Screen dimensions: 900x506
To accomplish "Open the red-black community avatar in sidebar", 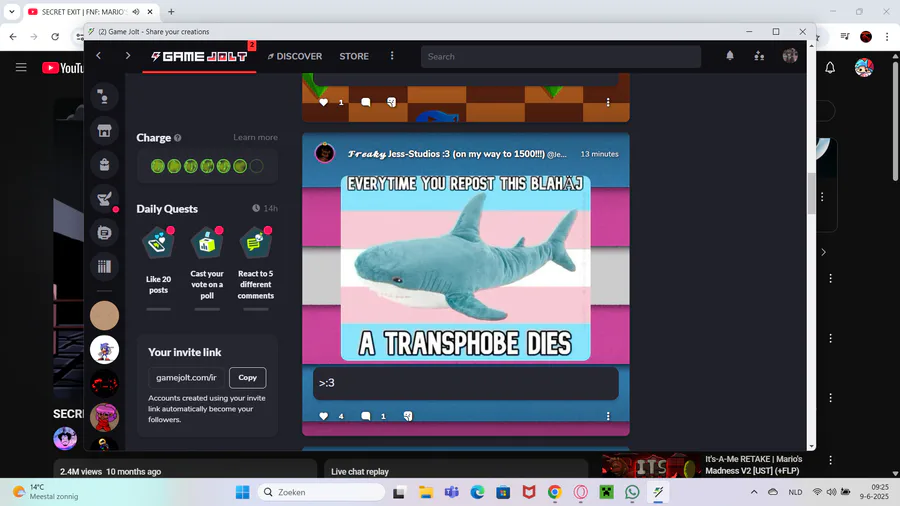I will (104, 383).
